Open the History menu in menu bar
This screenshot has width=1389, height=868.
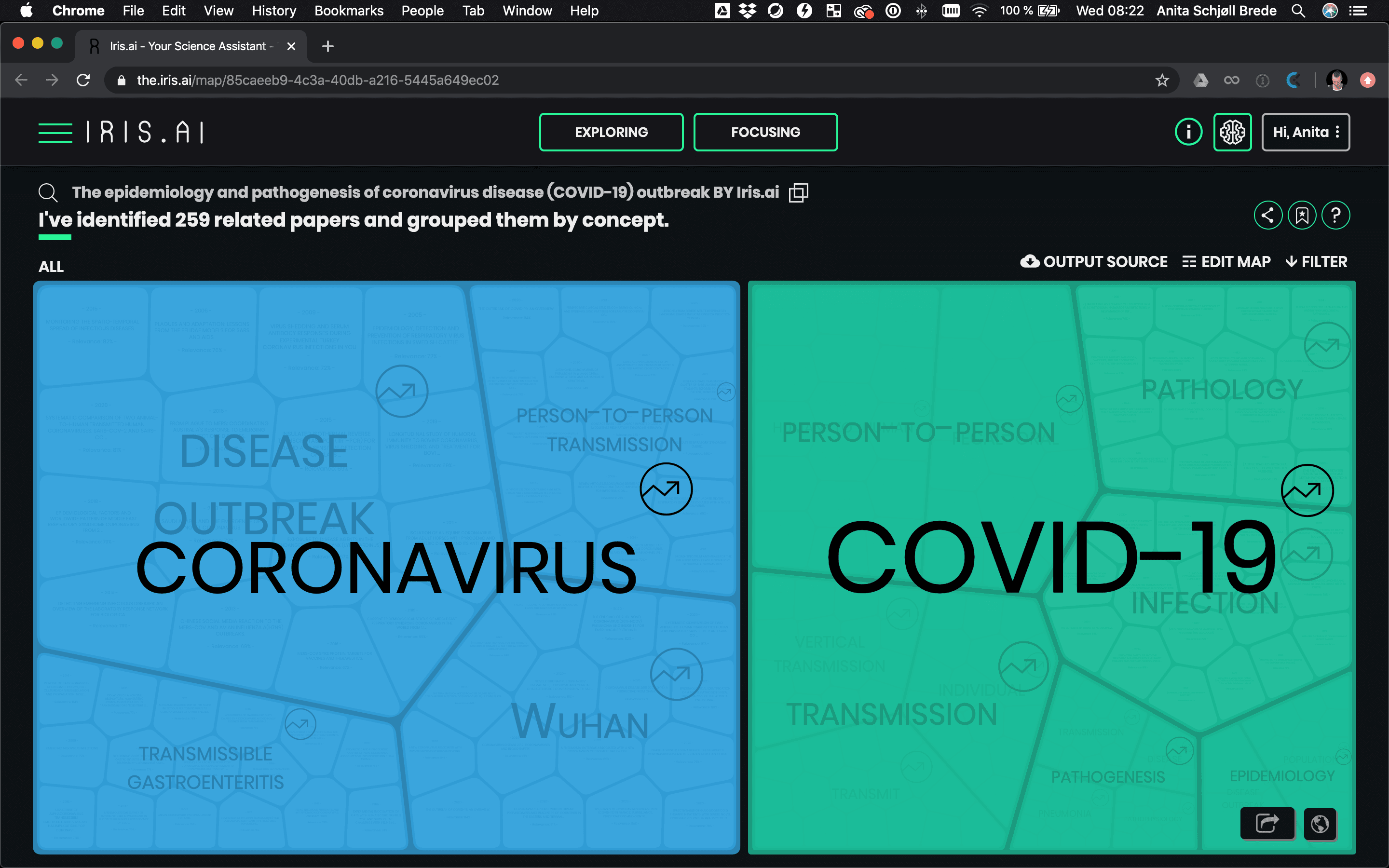tap(274, 11)
